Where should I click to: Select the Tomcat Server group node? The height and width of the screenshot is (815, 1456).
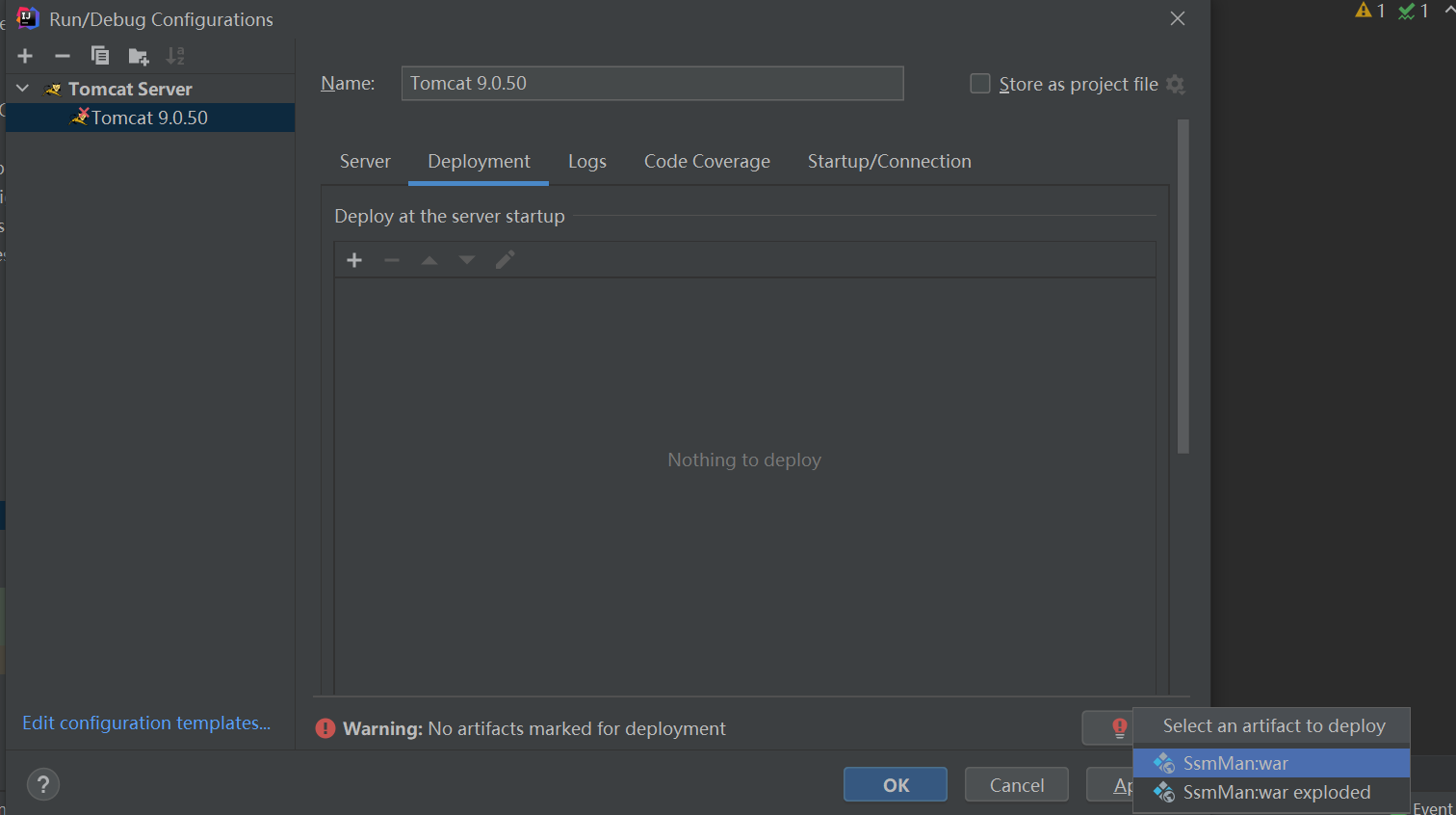click(130, 89)
